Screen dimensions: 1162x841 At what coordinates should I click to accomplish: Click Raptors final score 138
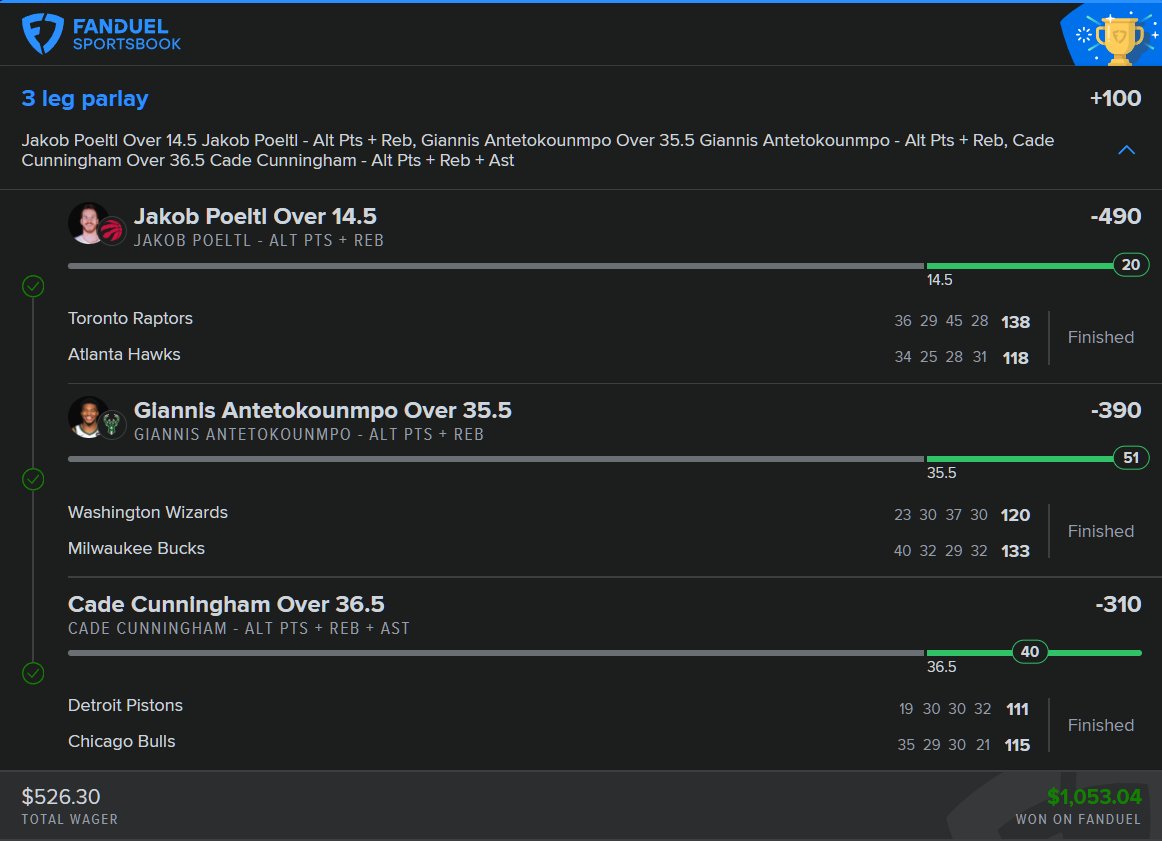[x=1015, y=322]
